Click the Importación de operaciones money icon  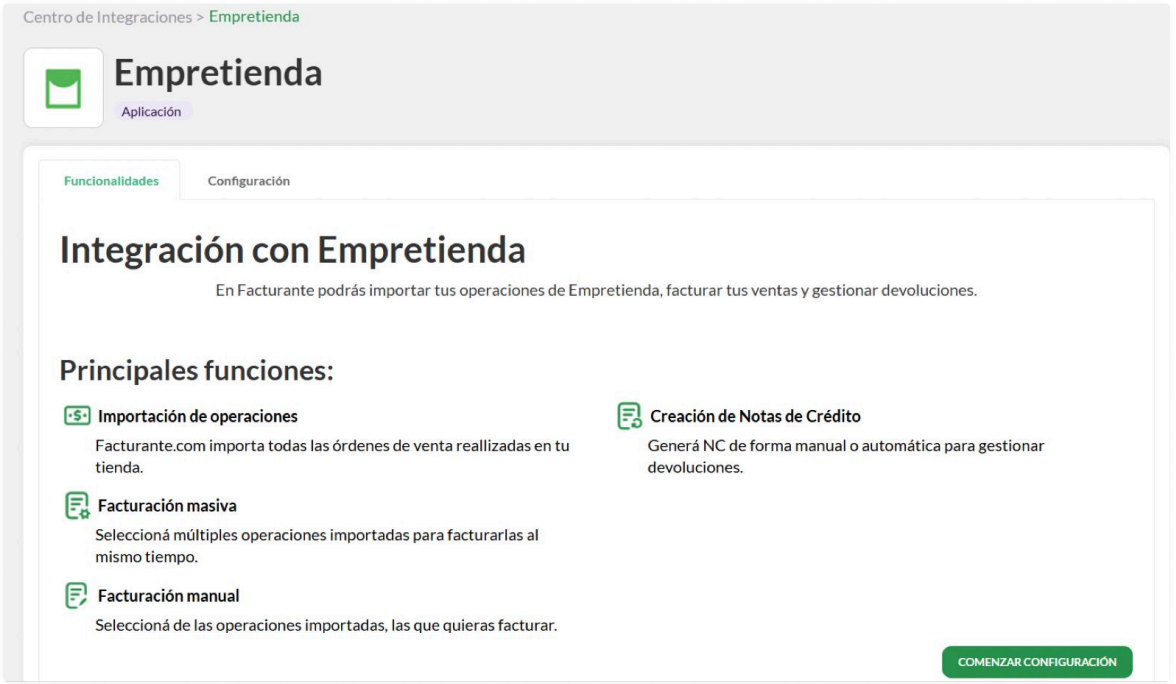tap(77, 416)
